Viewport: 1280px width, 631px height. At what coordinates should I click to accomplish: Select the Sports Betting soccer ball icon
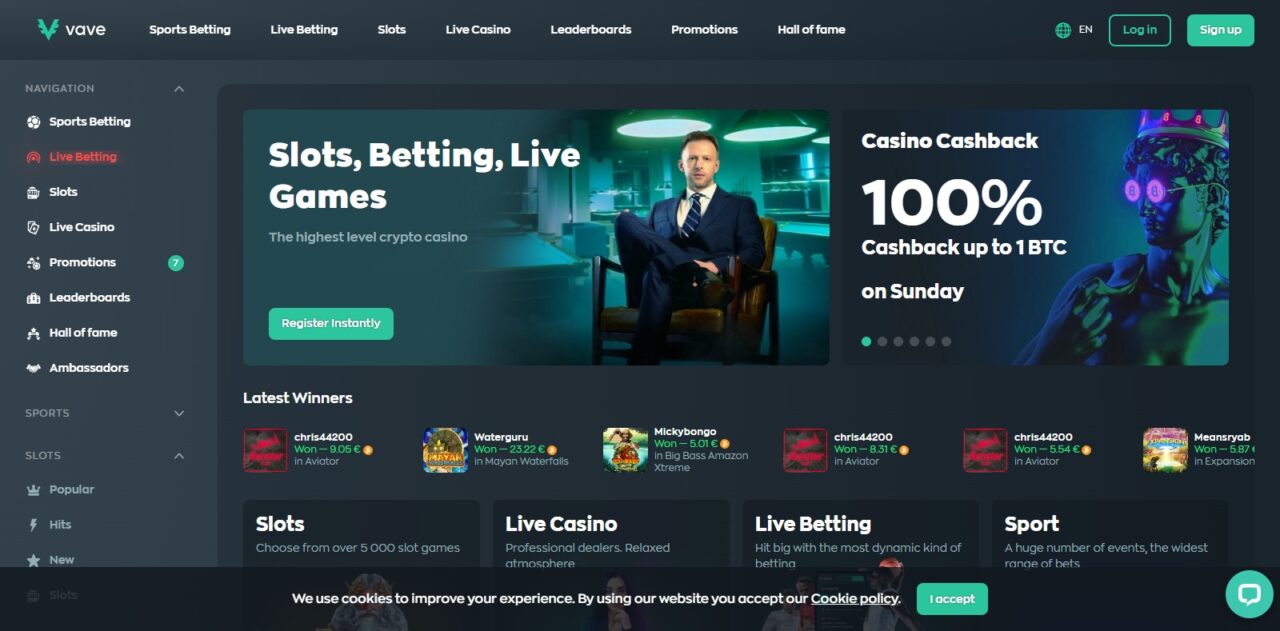pyautogui.click(x=33, y=122)
